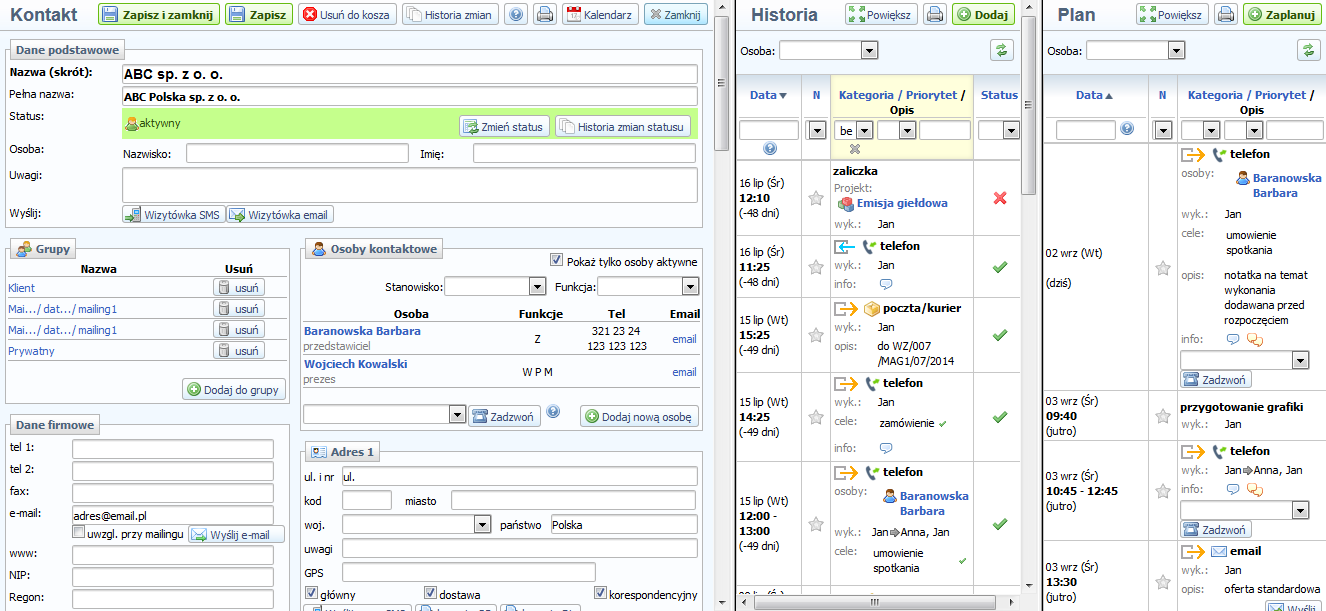Image resolution: width=1326 pixels, height=611 pixels.
Task: Click the print icon in Kontakt toolbar
Action: [544, 15]
